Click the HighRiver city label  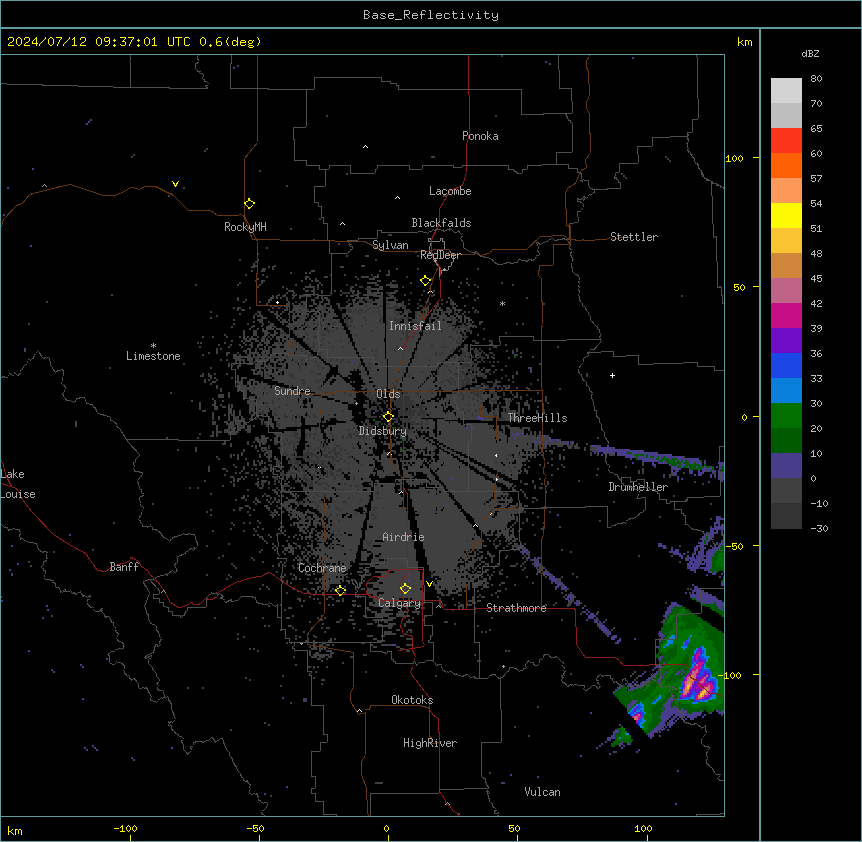[x=430, y=743]
